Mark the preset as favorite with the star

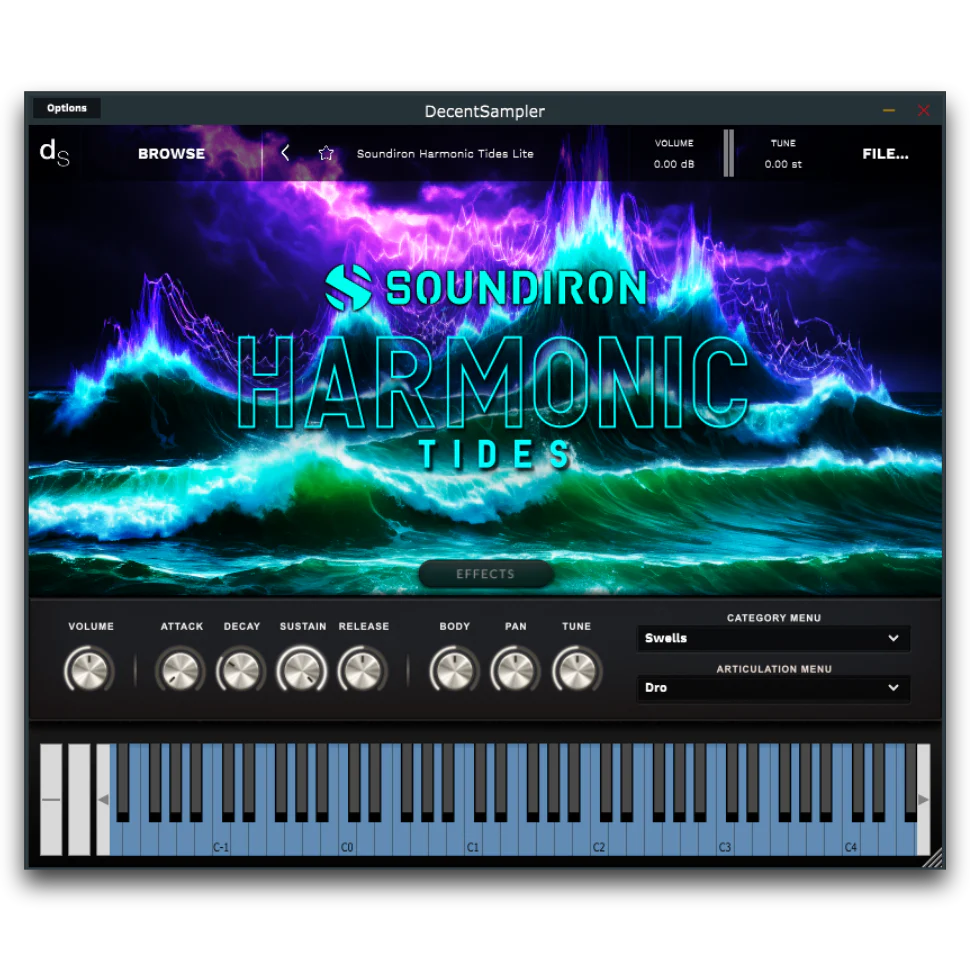[326, 153]
